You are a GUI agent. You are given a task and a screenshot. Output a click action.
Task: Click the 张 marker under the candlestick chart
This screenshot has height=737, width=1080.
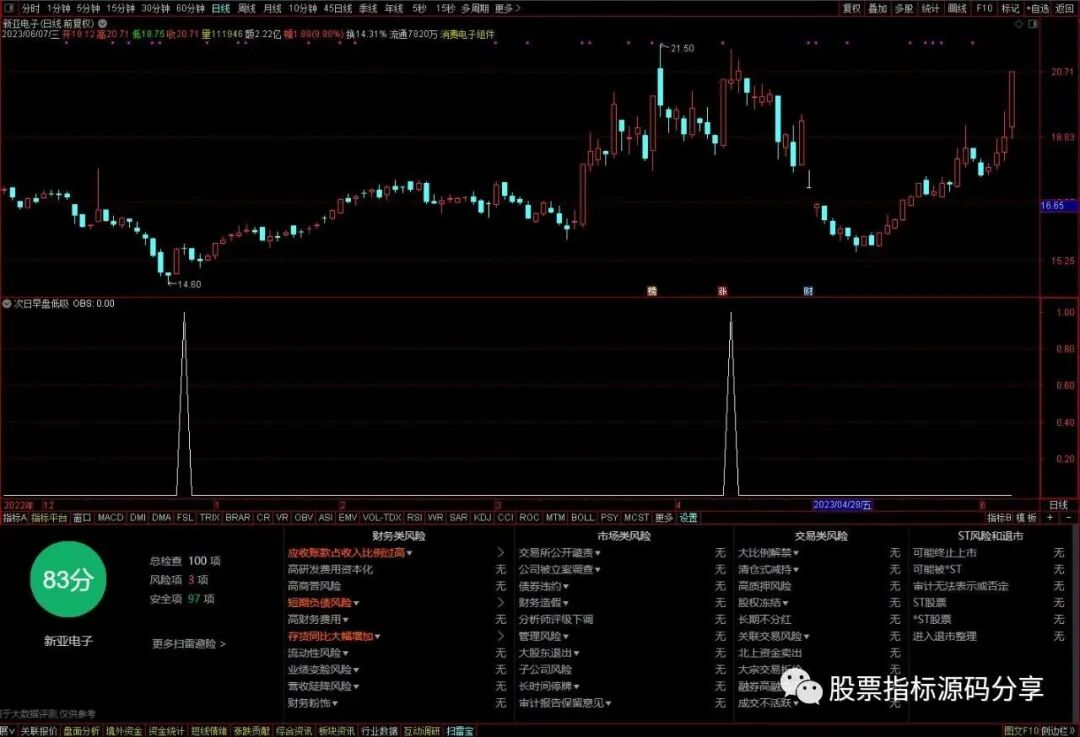click(x=723, y=291)
